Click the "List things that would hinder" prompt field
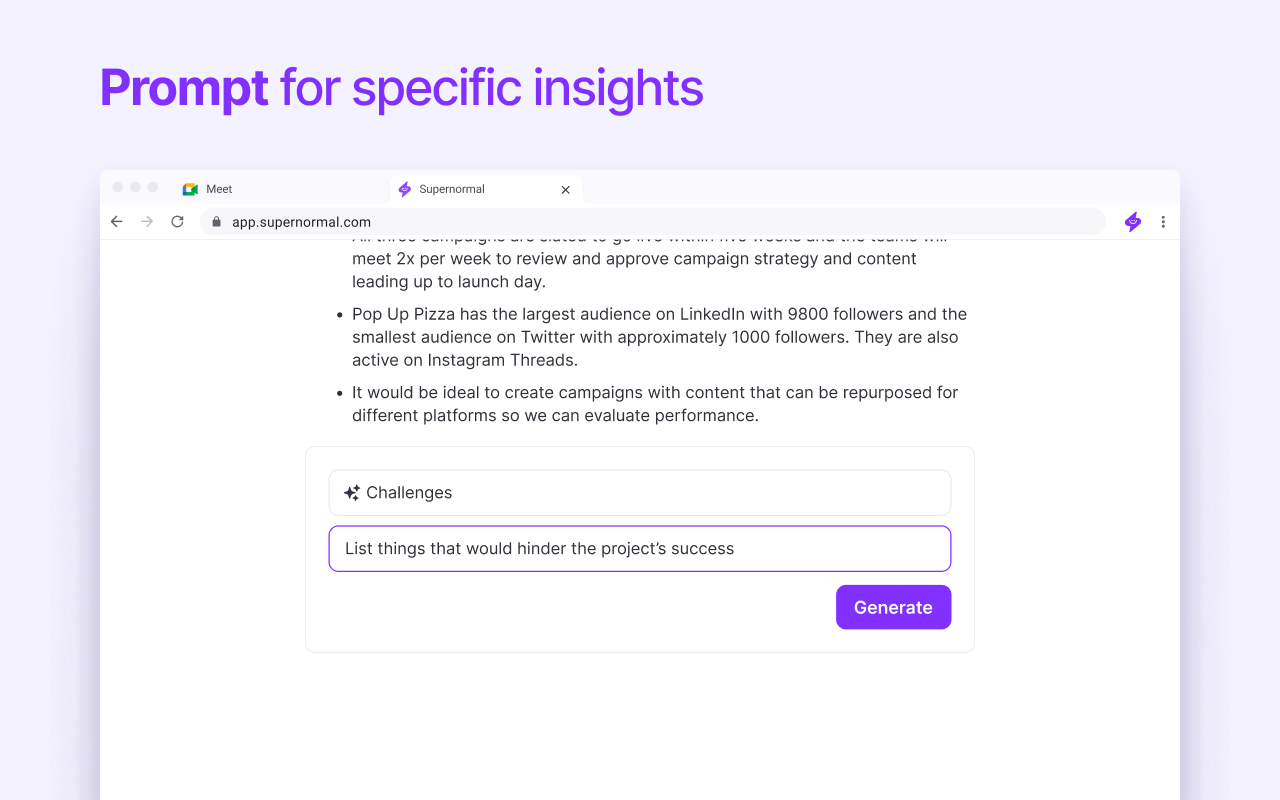 coord(640,549)
